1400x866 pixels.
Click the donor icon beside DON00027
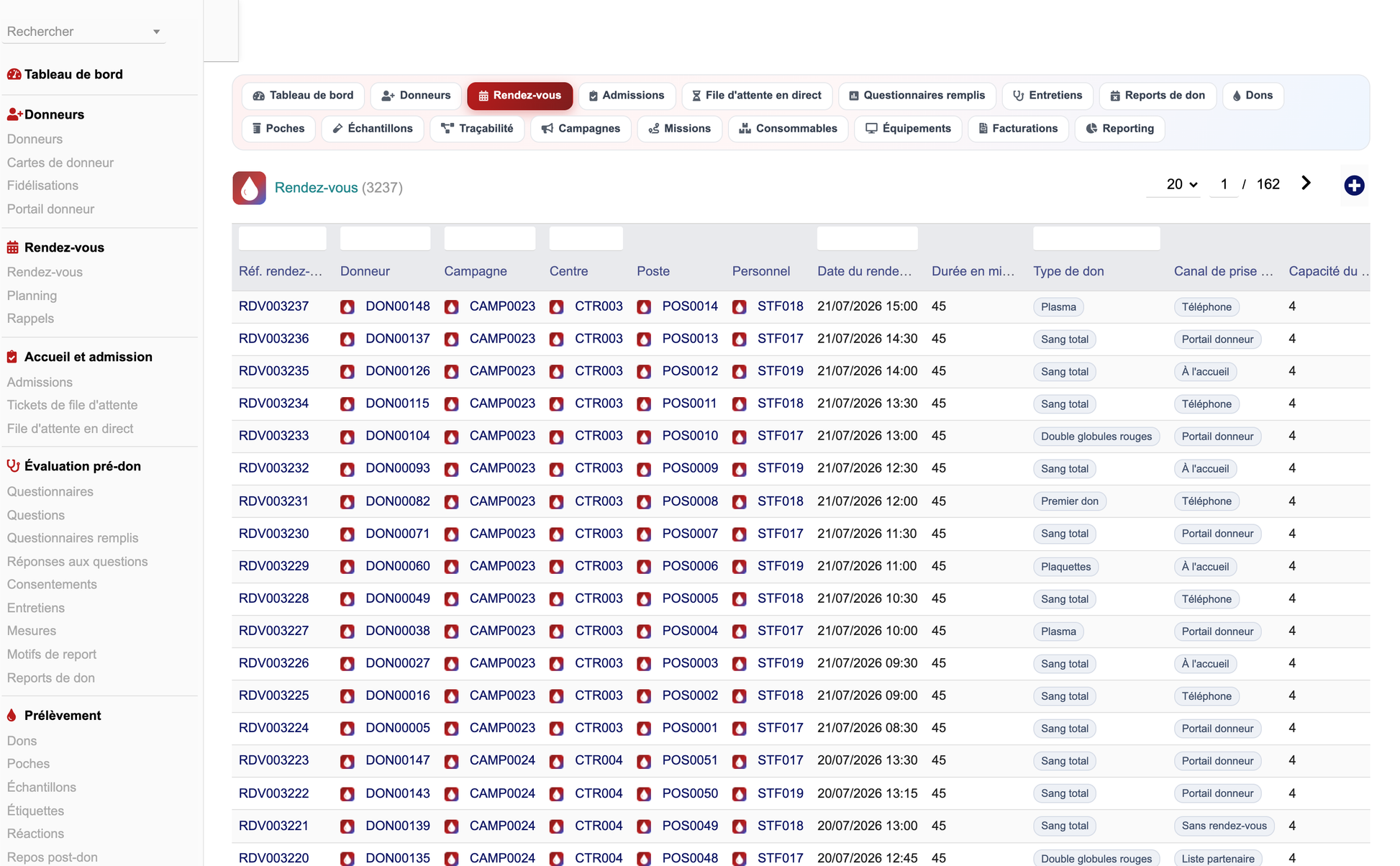[347, 664]
